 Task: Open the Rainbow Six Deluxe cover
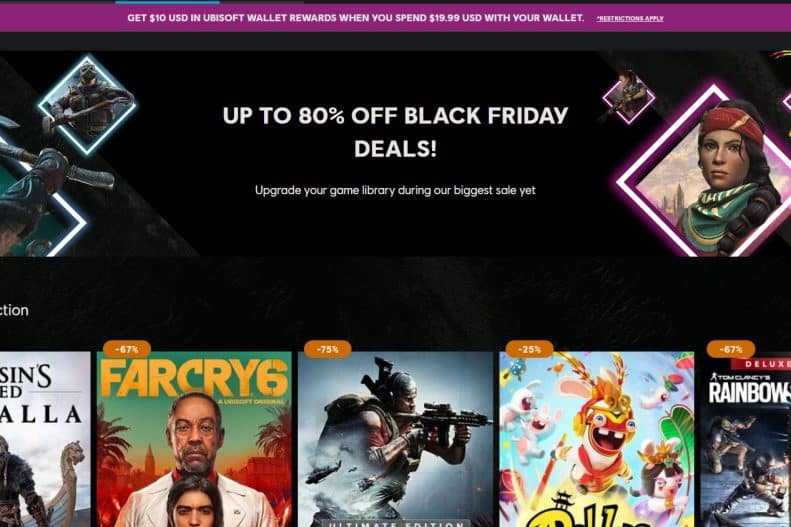click(746, 439)
